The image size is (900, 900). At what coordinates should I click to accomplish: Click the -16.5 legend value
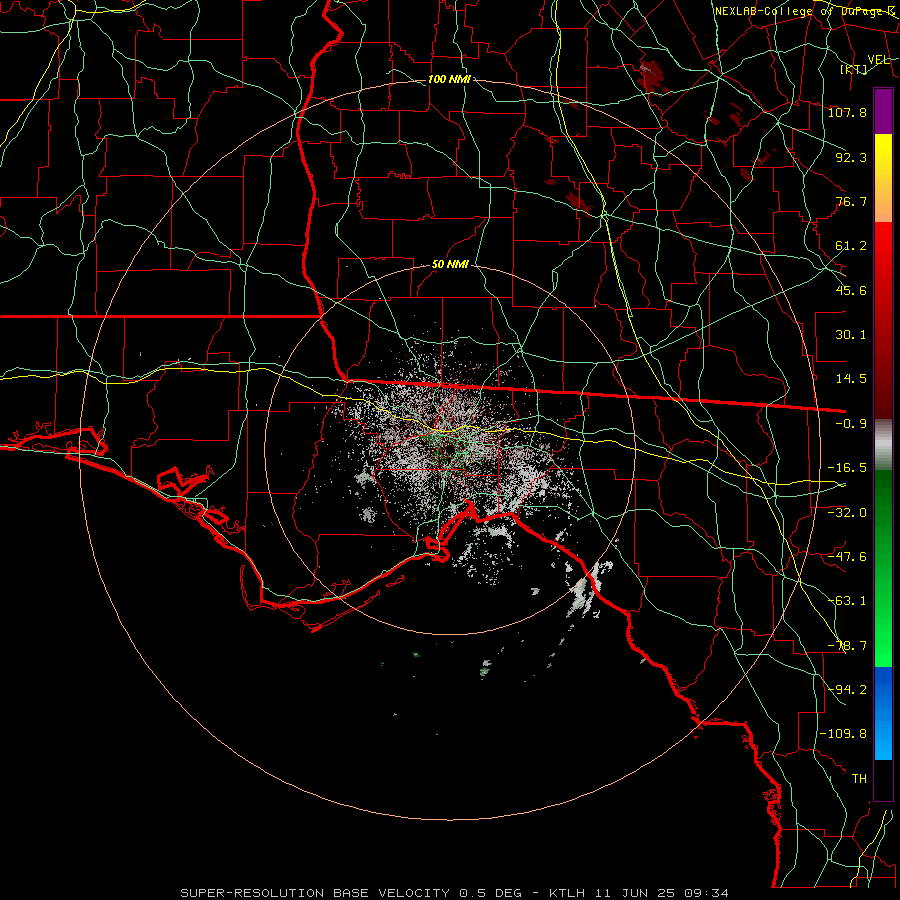[x=847, y=468]
